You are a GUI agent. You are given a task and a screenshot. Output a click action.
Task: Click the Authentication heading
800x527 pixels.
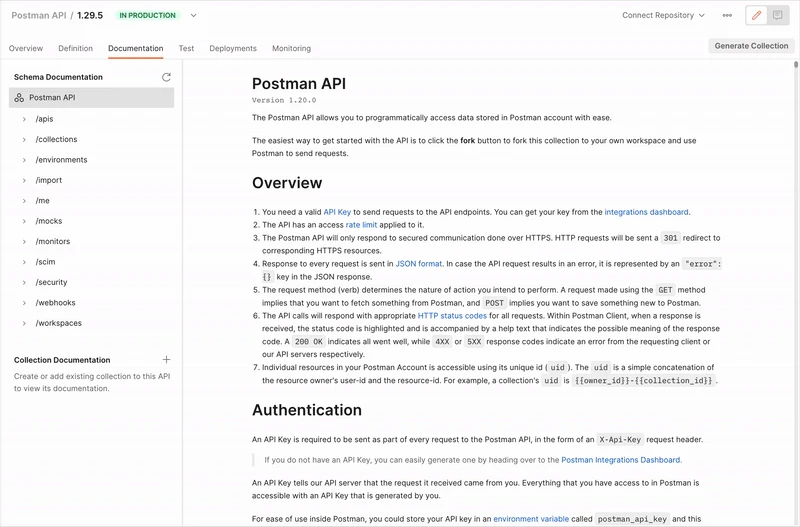click(x=307, y=410)
